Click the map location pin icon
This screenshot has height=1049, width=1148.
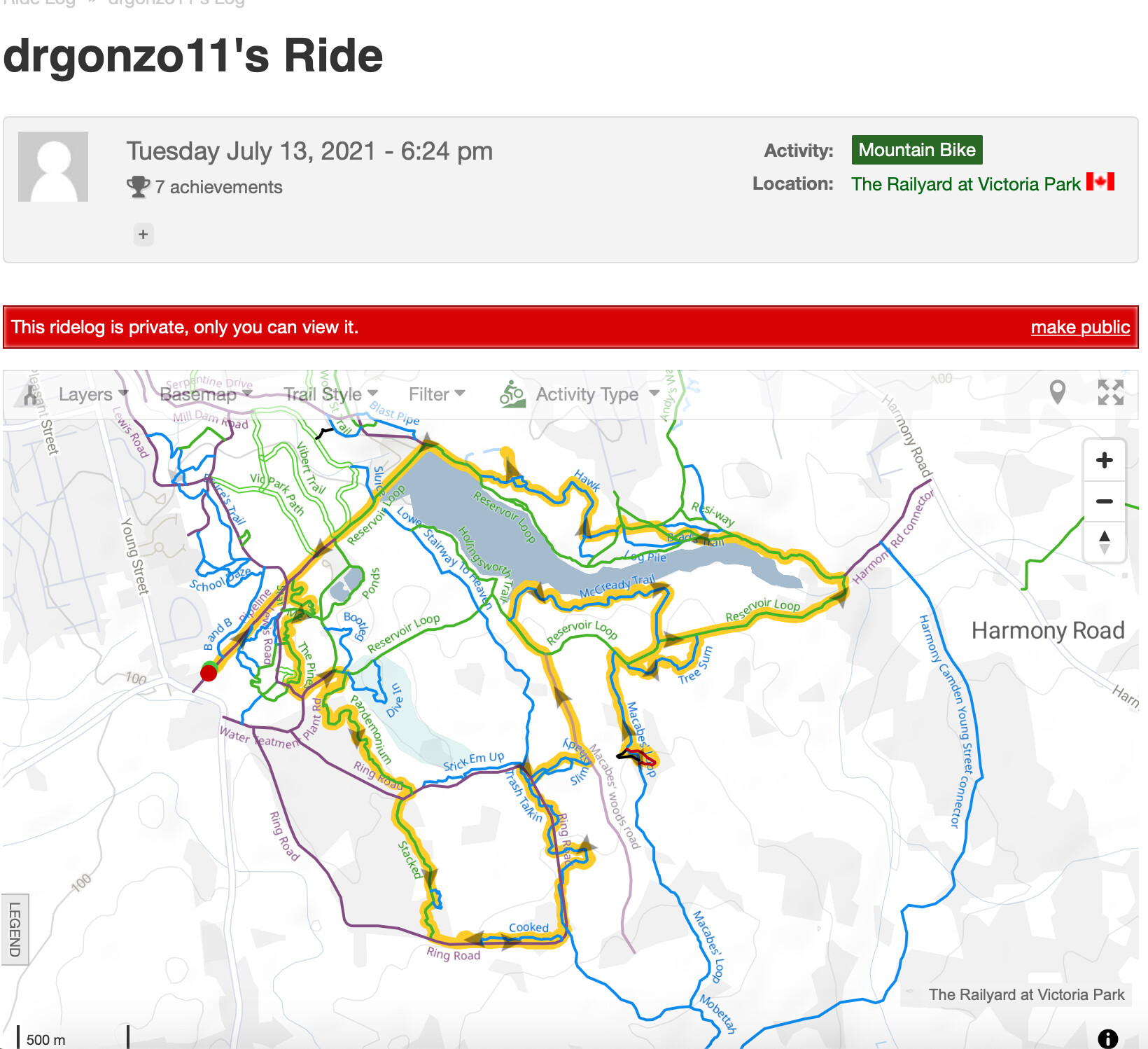click(1058, 392)
